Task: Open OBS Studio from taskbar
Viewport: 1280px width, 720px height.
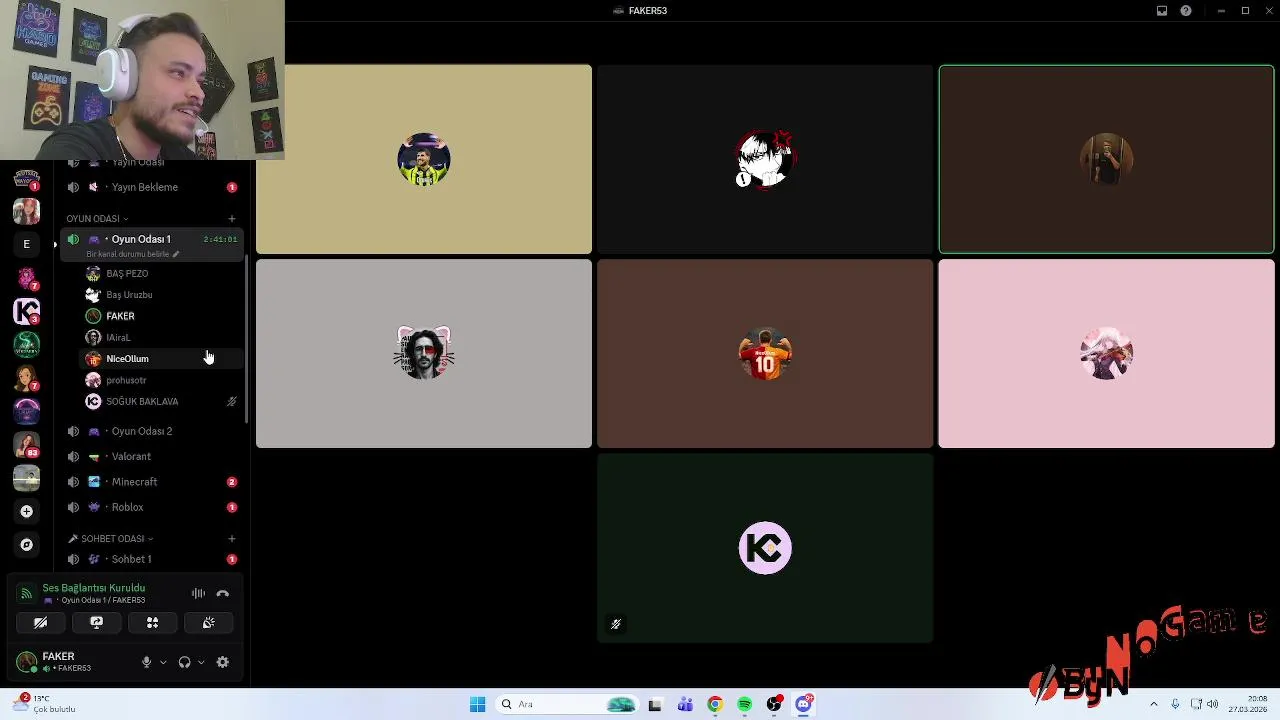Action: [x=774, y=704]
